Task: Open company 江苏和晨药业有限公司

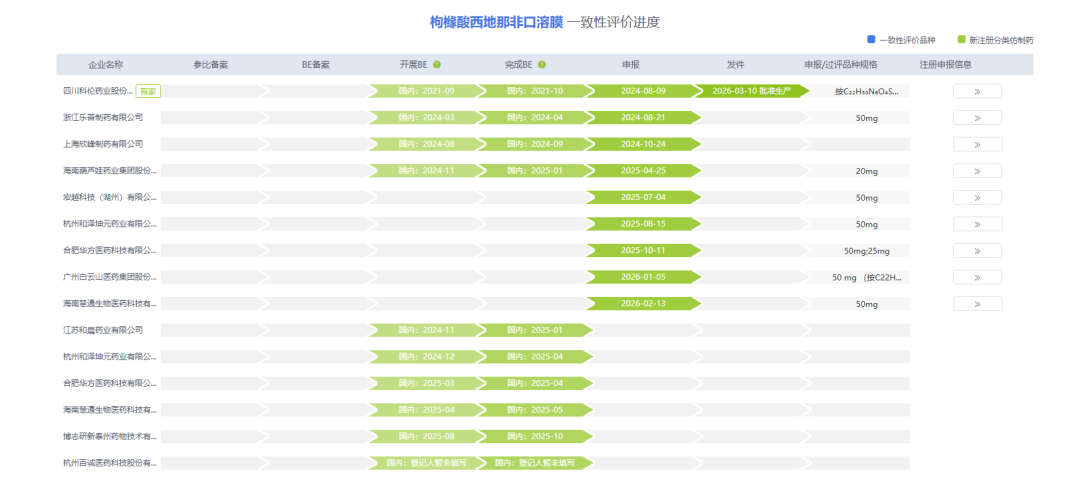Action: [x=103, y=330]
